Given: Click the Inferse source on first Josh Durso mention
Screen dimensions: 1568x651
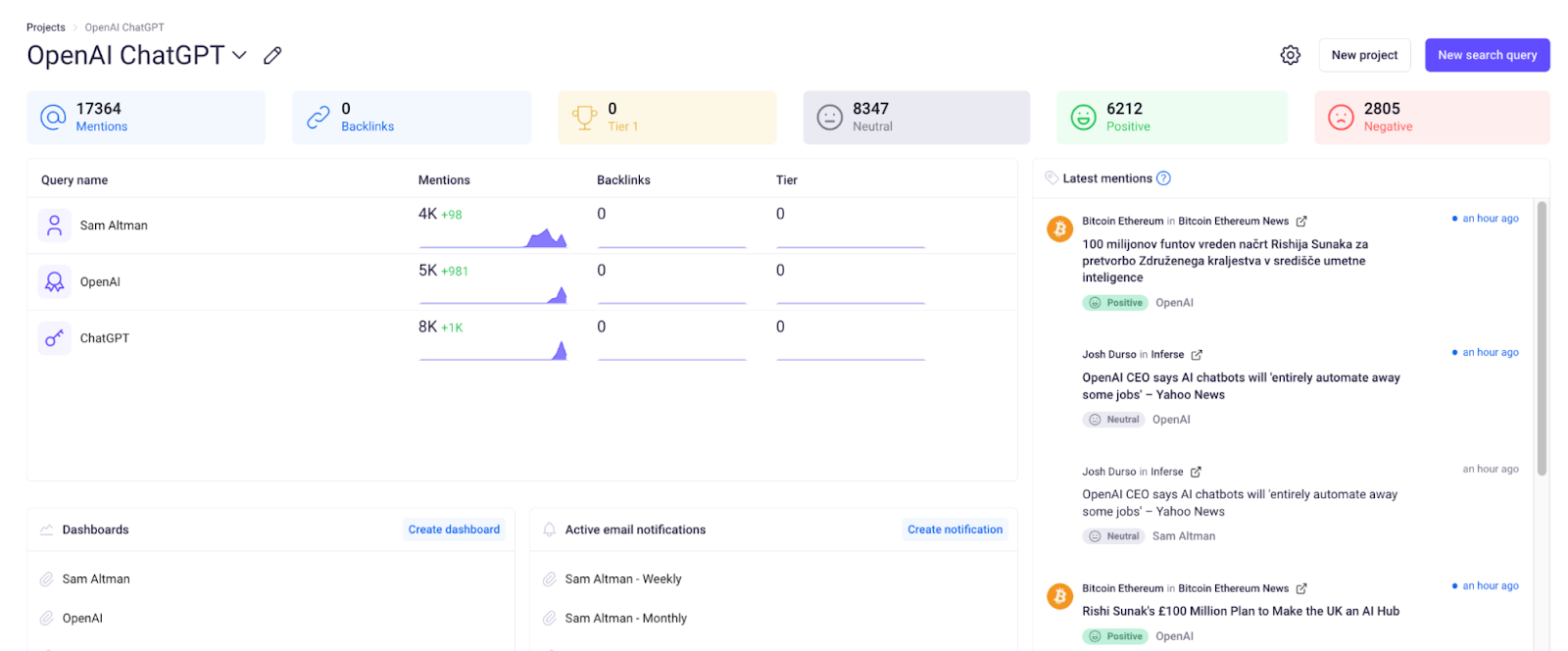Looking at the screenshot, I should pyautogui.click(x=1167, y=355).
